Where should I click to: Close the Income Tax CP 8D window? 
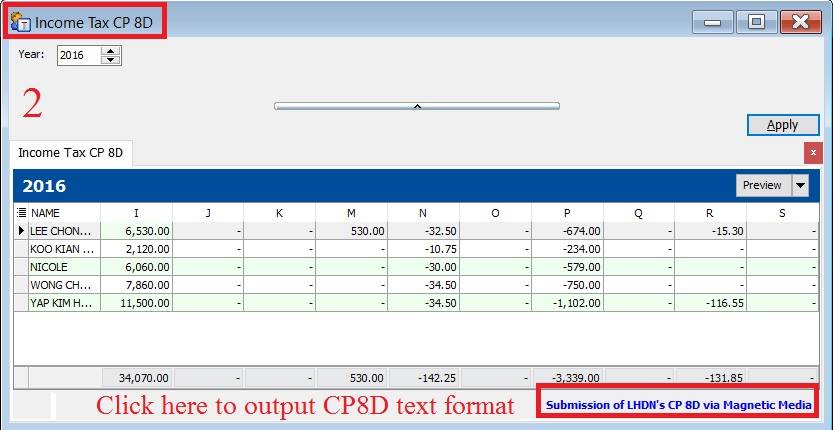click(x=801, y=22)
